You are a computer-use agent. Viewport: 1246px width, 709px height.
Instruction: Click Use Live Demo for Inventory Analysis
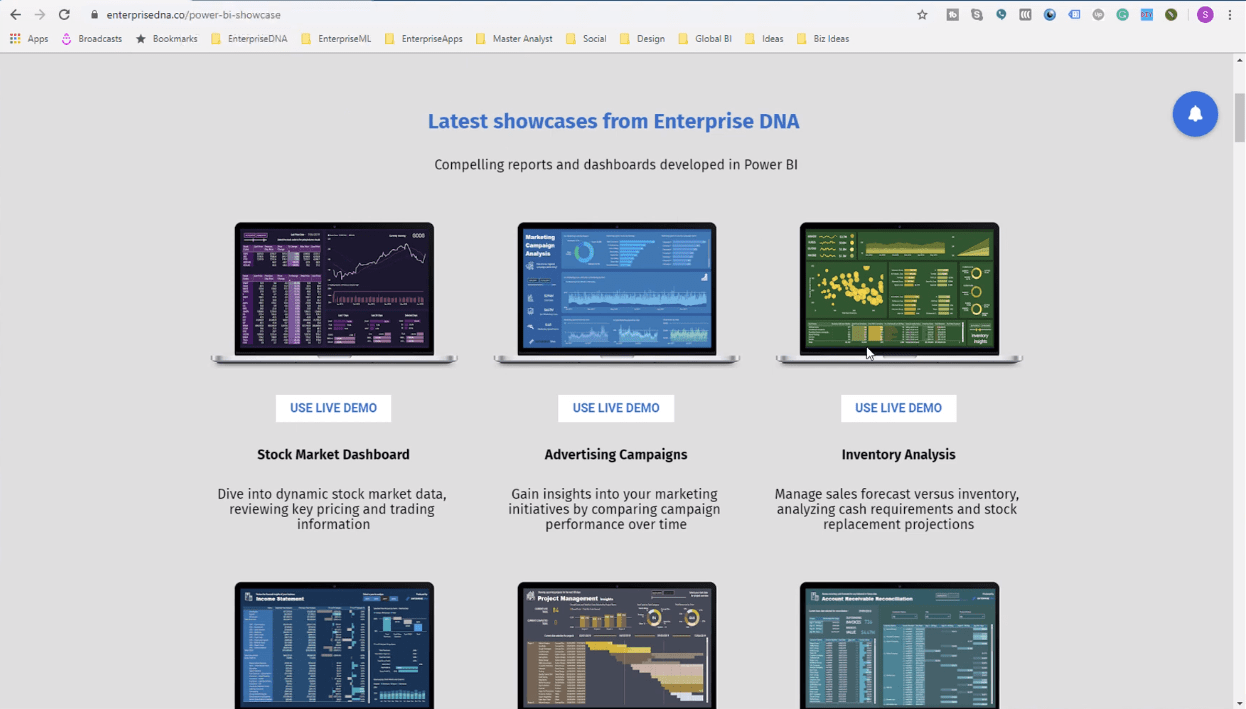point(898,408)
